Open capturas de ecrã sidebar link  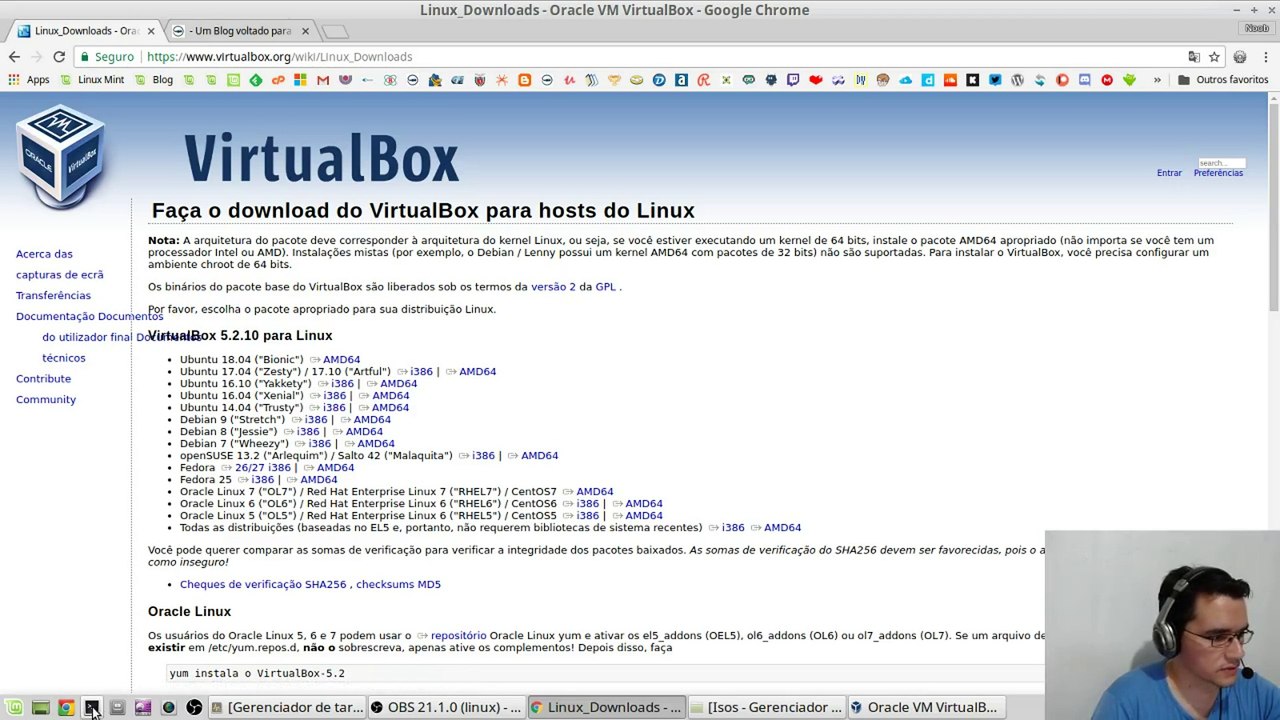59,275
